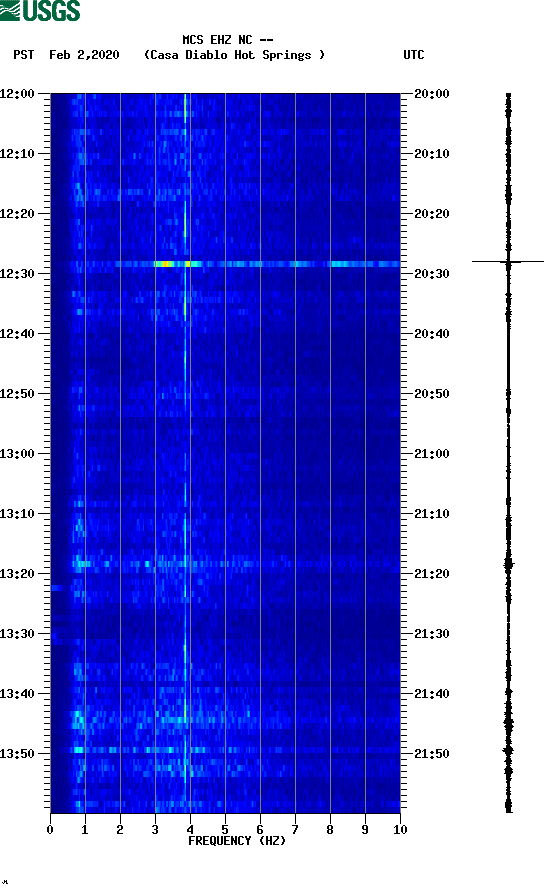Click the seismogram burst near 21:18
Viewport: 552px width, 893px height.
509,564
